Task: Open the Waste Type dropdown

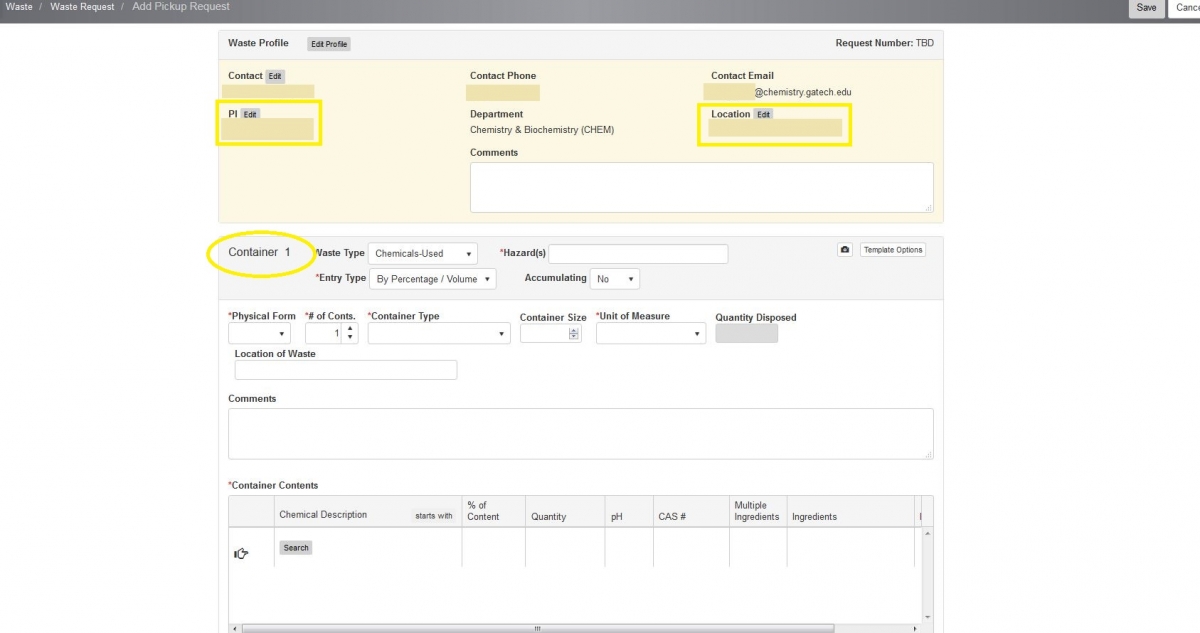Action: pos(422,254)
